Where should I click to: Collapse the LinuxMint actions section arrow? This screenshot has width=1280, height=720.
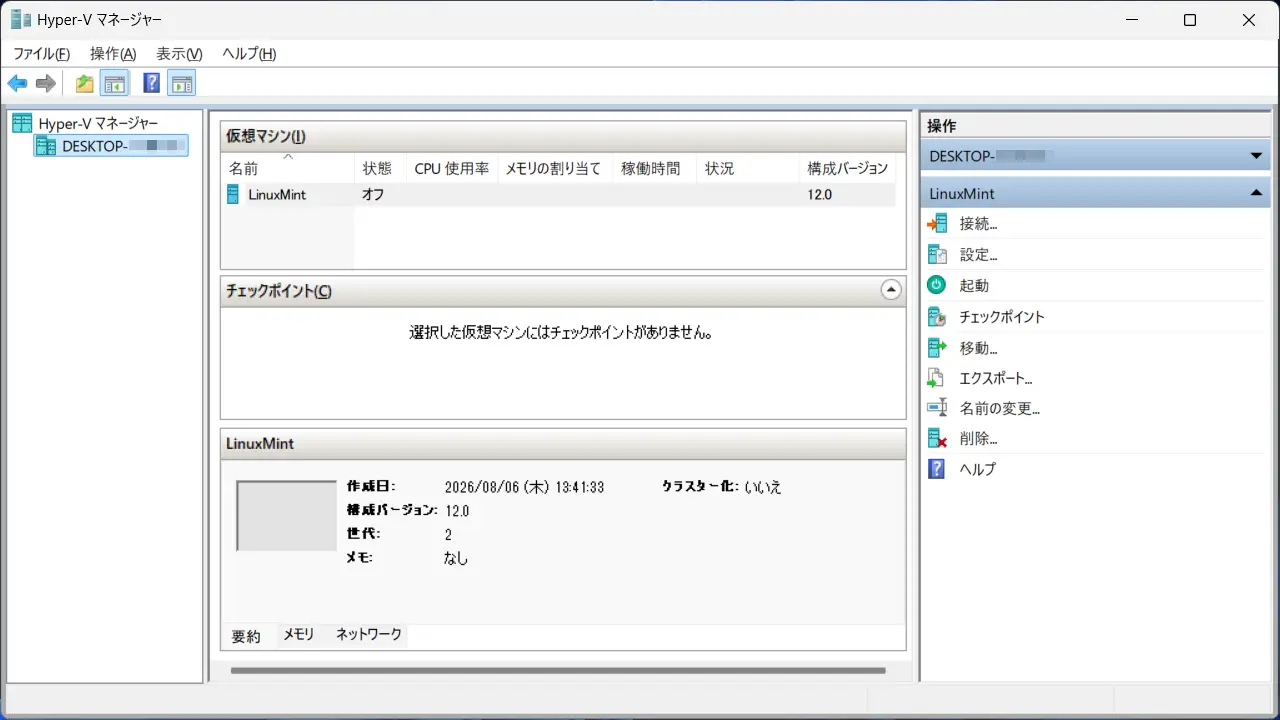click(1256, 193)
